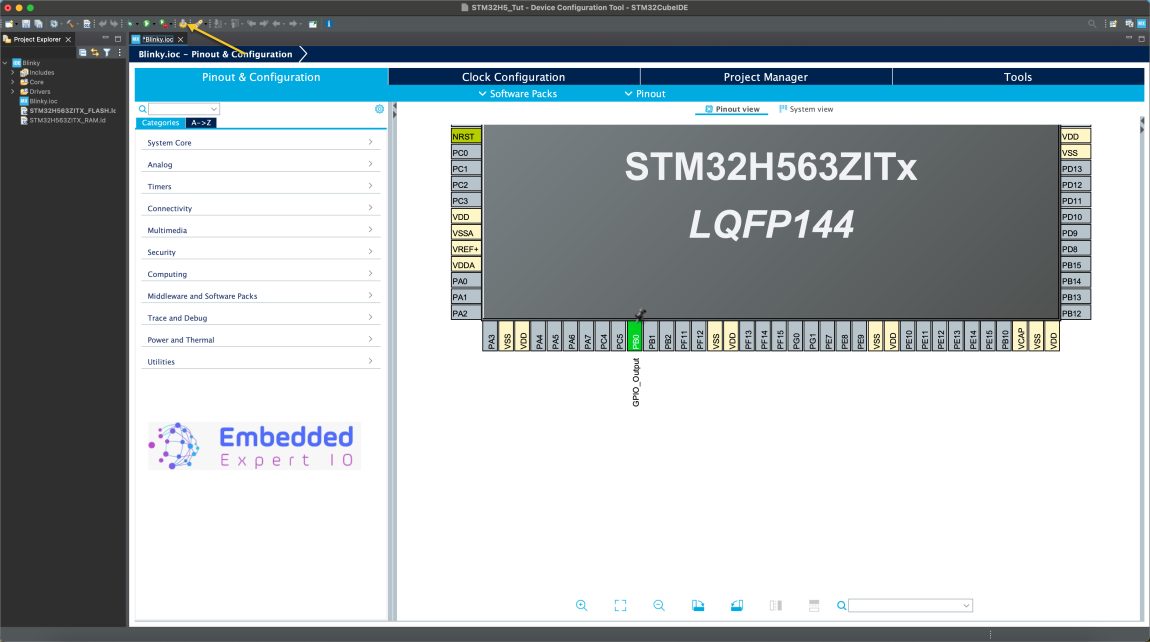Open the Project Manager tab

766,76
